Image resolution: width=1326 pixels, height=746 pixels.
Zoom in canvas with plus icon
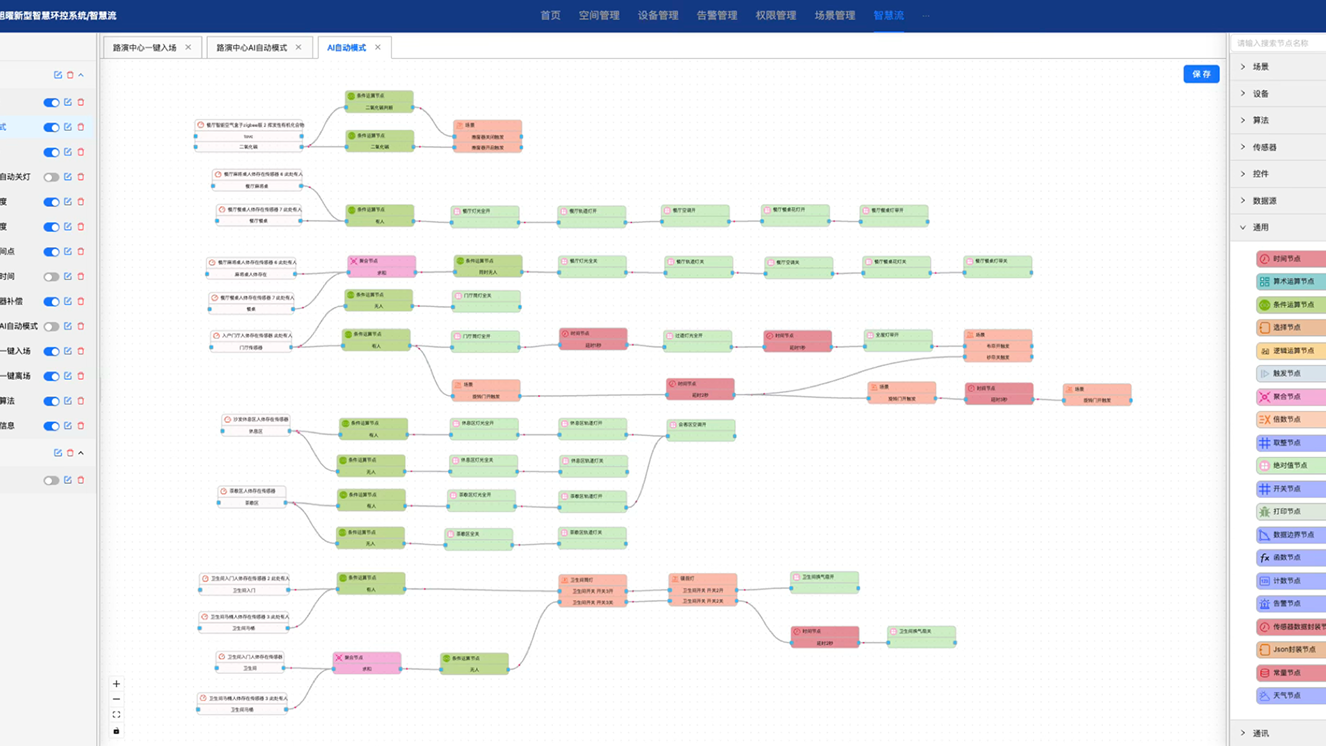point(116,684)
